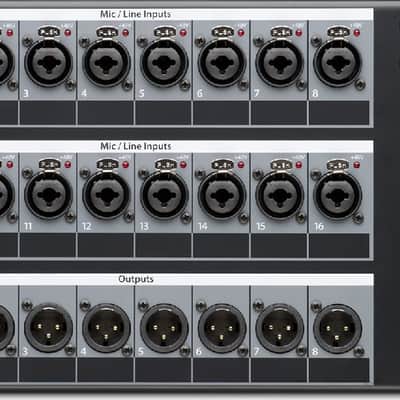
Task: Hit the PUSH latch above input 16
Action: click(338, 164)
